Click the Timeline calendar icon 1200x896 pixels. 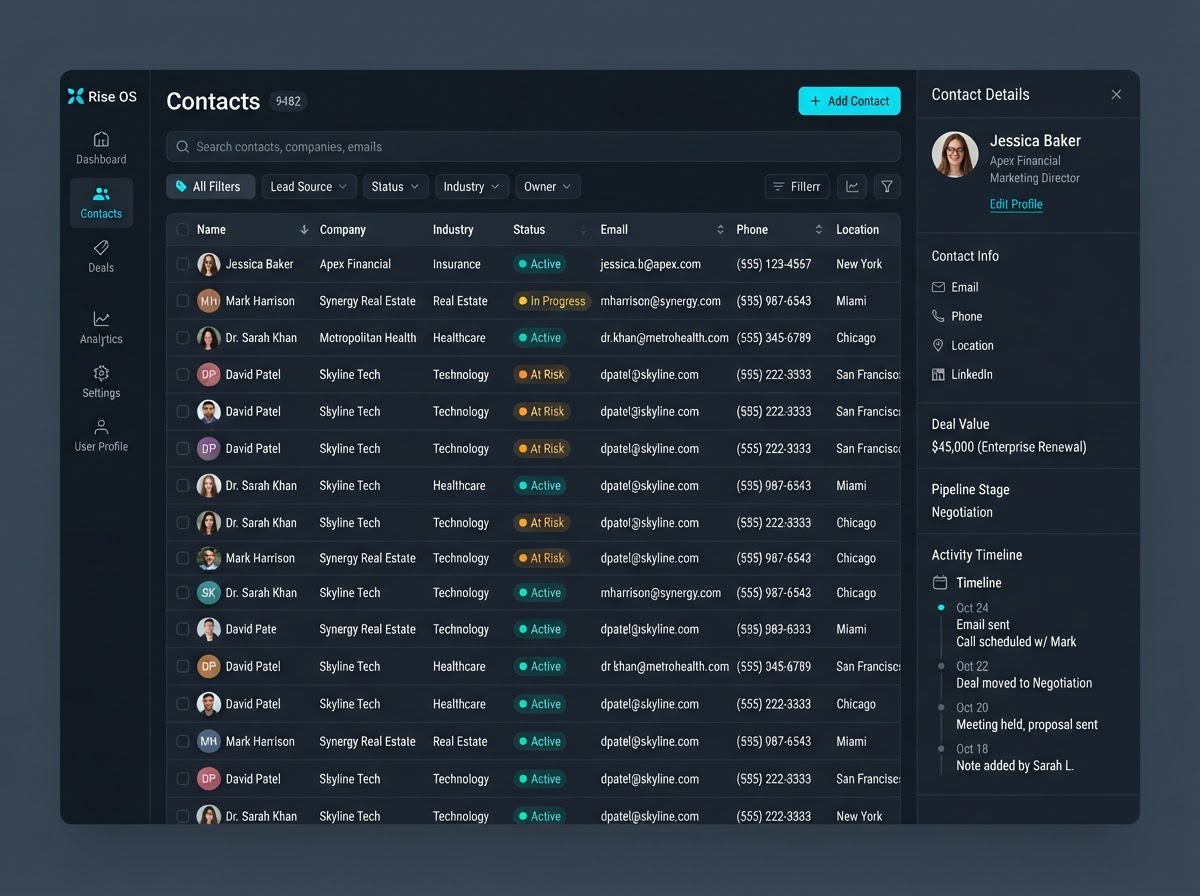[x=940, y=582]
